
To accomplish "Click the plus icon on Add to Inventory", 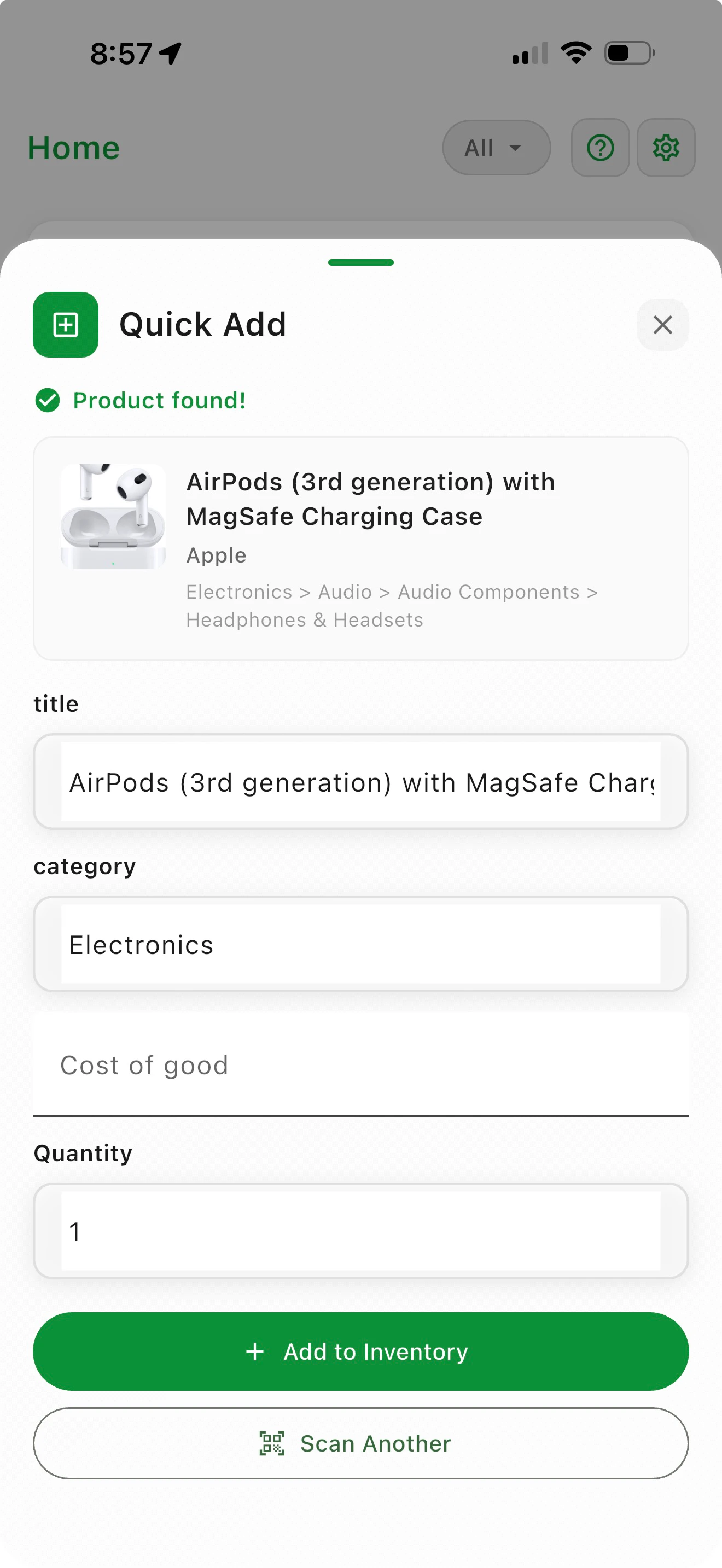I will coord(255,1351).
